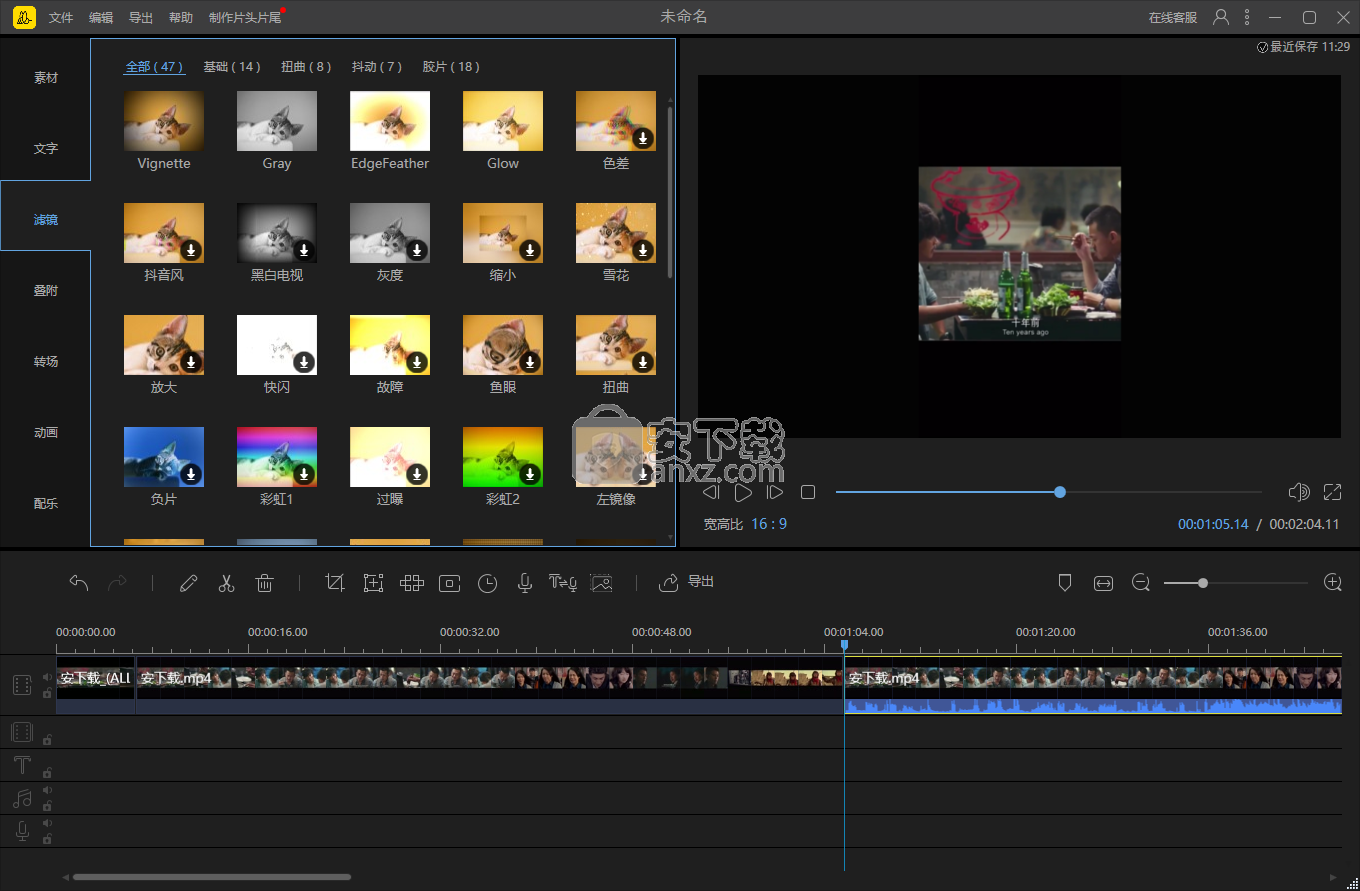Delete the clip with the trash icon

[264, 583]
